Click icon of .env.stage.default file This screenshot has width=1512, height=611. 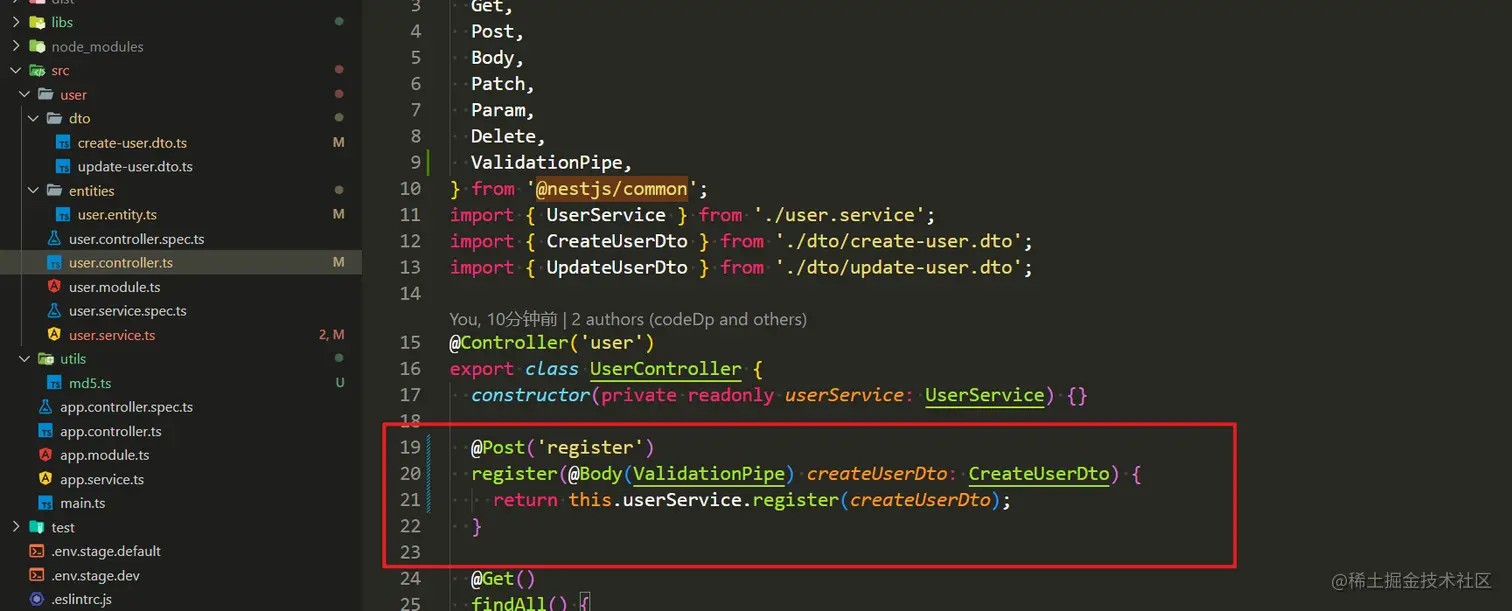pyautogui.click(x=37, y=551)
